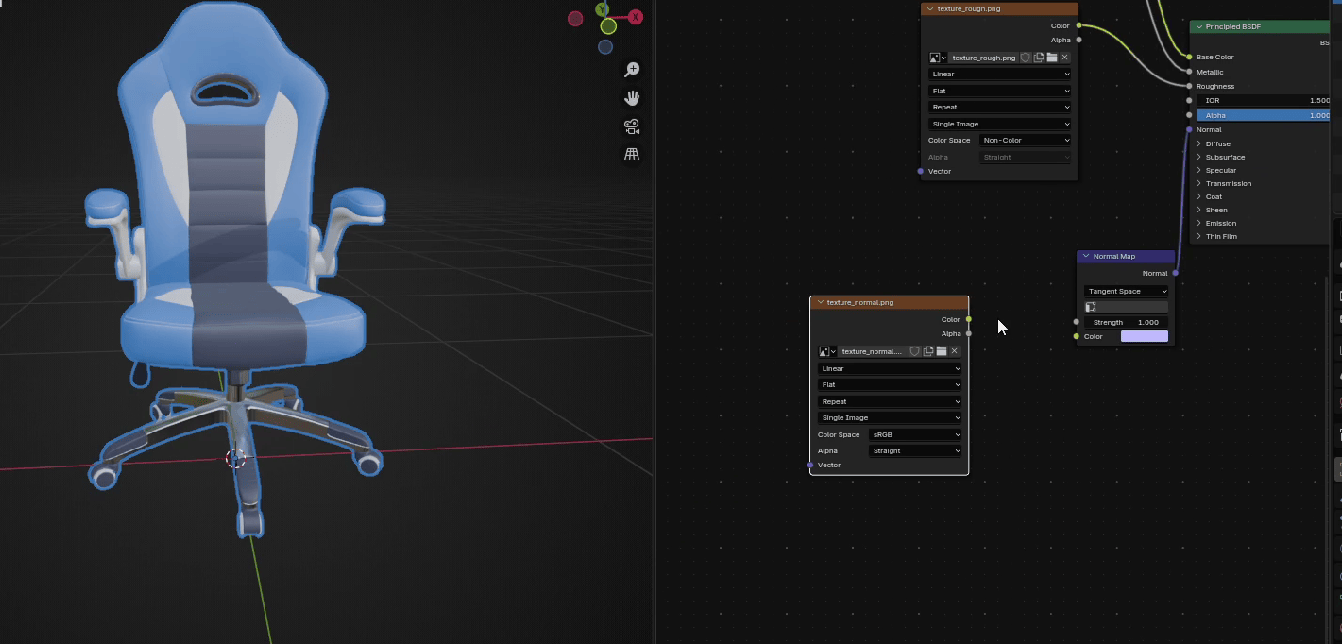The width and height of the screenshot is (1342, 644).
Task: Switch perspective/orthographic with the grid icon
Action: [x=632, y=155]
